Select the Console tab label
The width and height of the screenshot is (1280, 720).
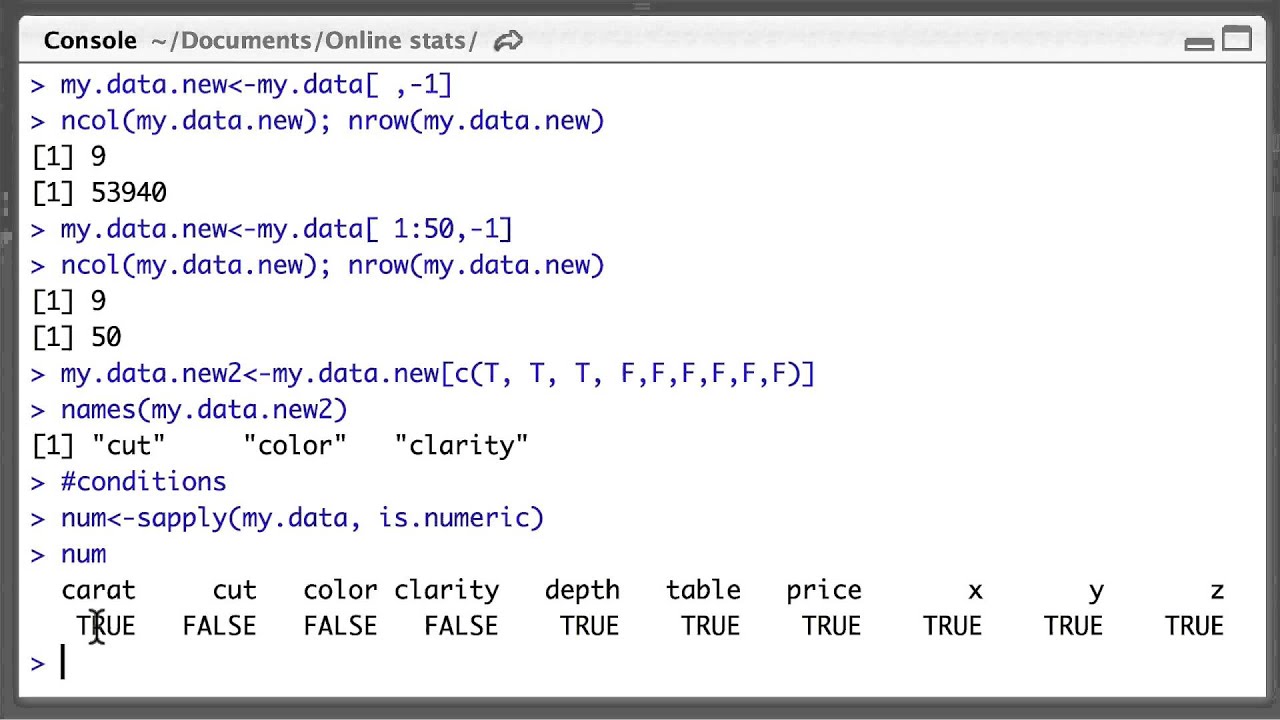click(x=90, y=41)
